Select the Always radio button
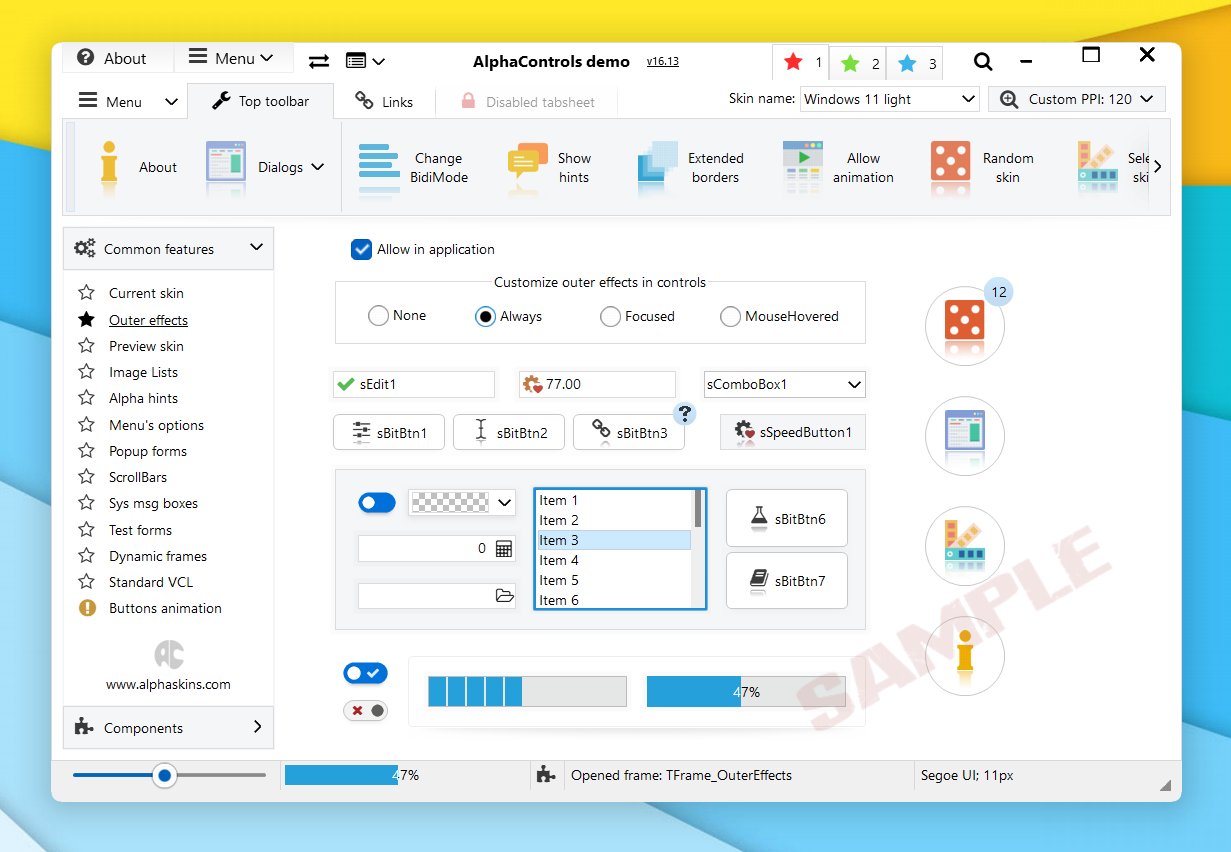This screenshot has height=852, width=1231. [485, 317]
